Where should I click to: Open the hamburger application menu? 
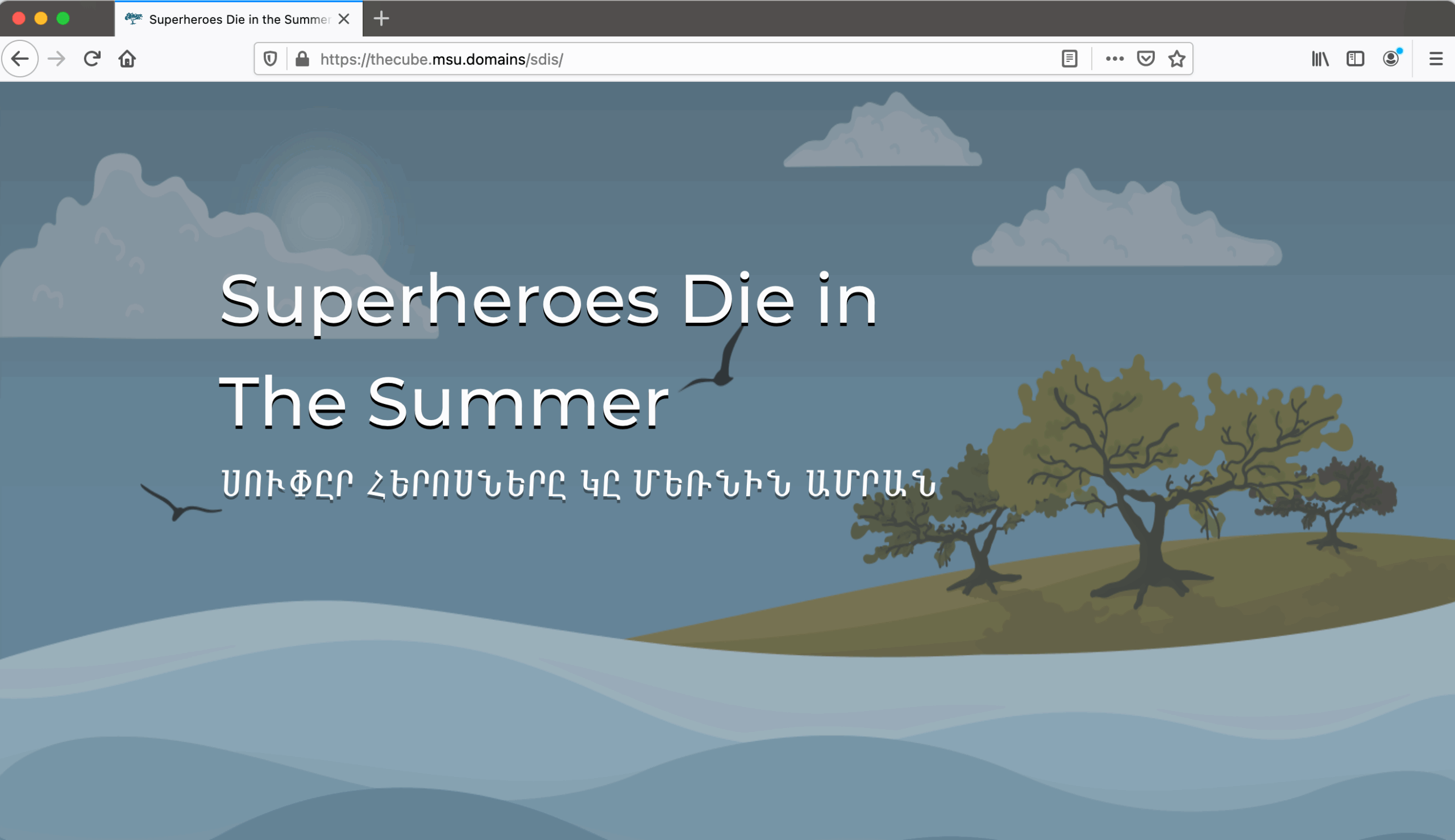coord(1435,59)
